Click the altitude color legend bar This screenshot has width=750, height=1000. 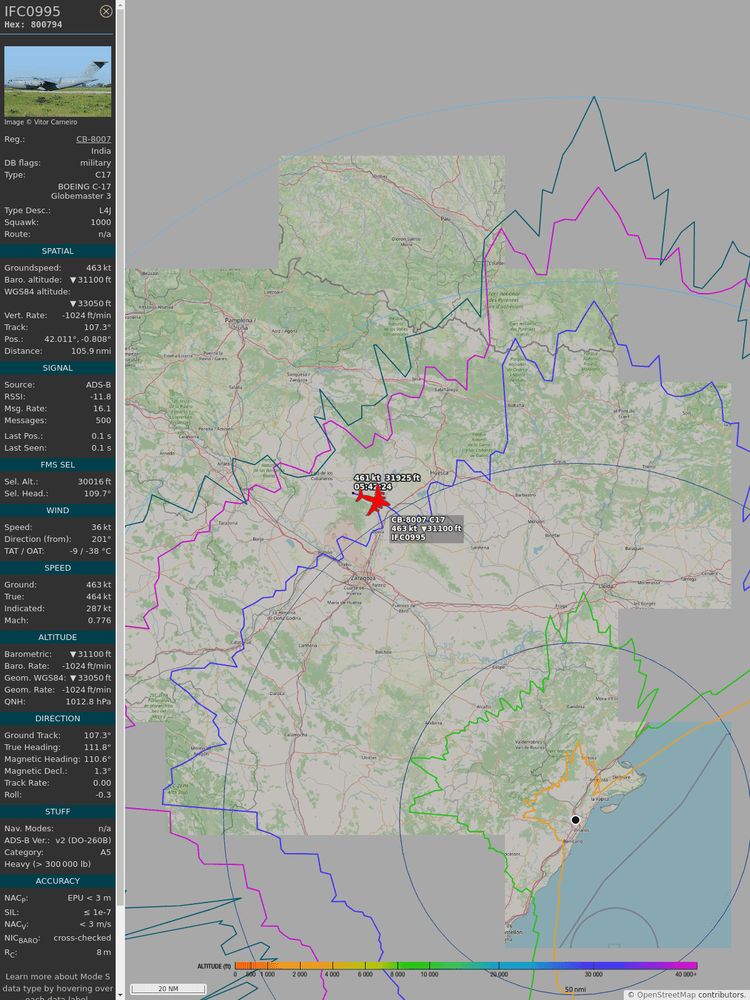coord(466,966)
